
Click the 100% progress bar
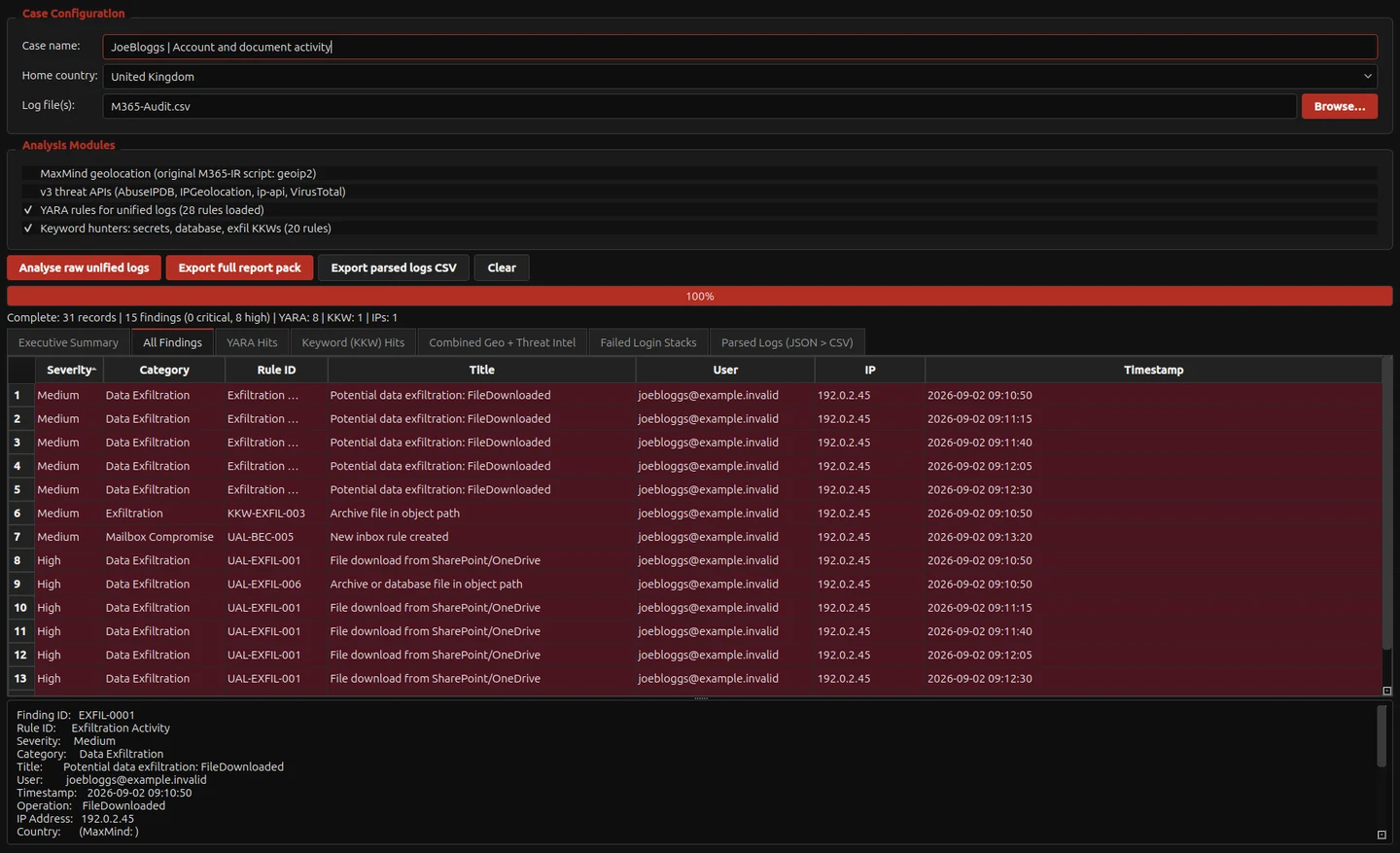pos(700,296)
